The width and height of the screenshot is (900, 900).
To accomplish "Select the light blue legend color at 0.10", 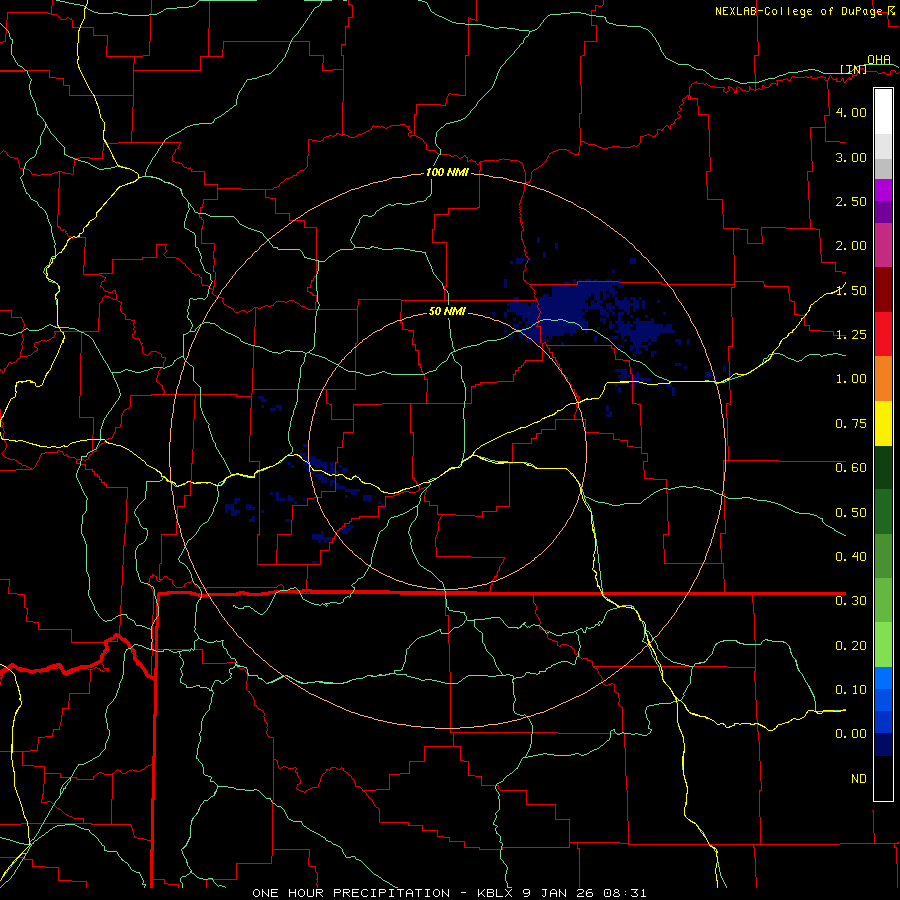I will click(883, 678).
